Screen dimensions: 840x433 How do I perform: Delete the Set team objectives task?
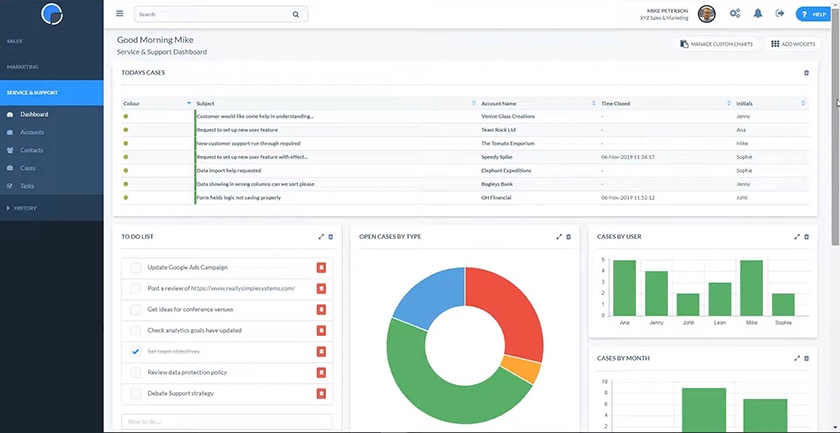pos(321,352)
